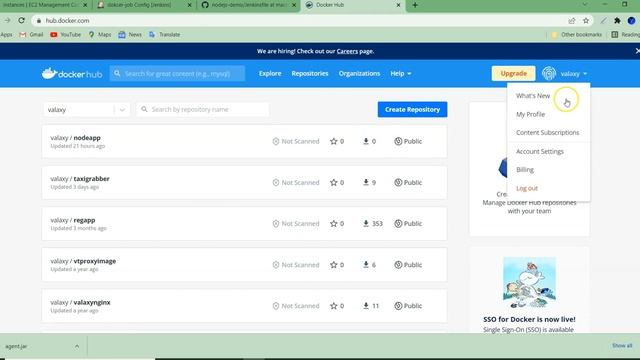The width and height of the screenshot is (640, 360).
Task: Click the agent.jar downloaded file
Action: [16, 346]
